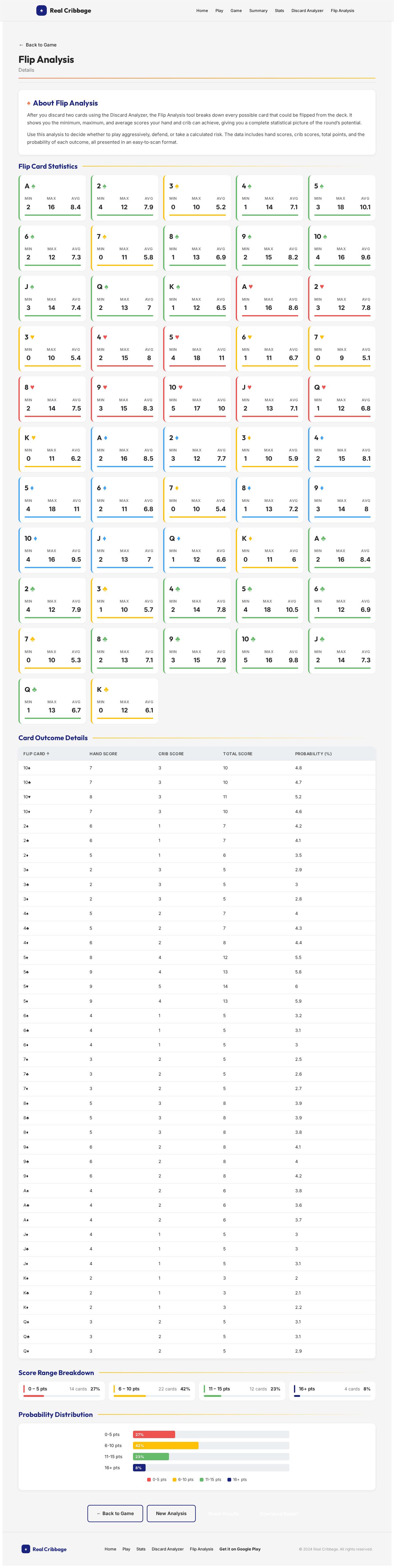Open Get it on Google Play footer link
This screenshot has width=394, height=1568.
click(x=240, y=1549)
